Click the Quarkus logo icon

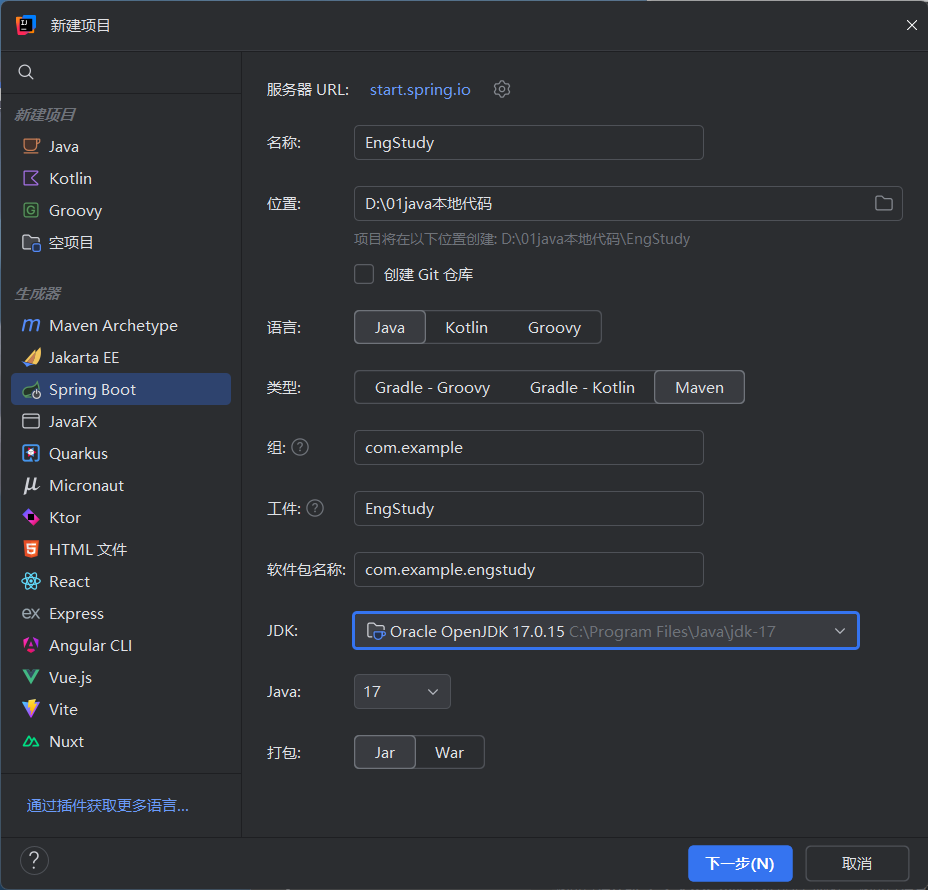pyautogui.click(x=31, y=453)
